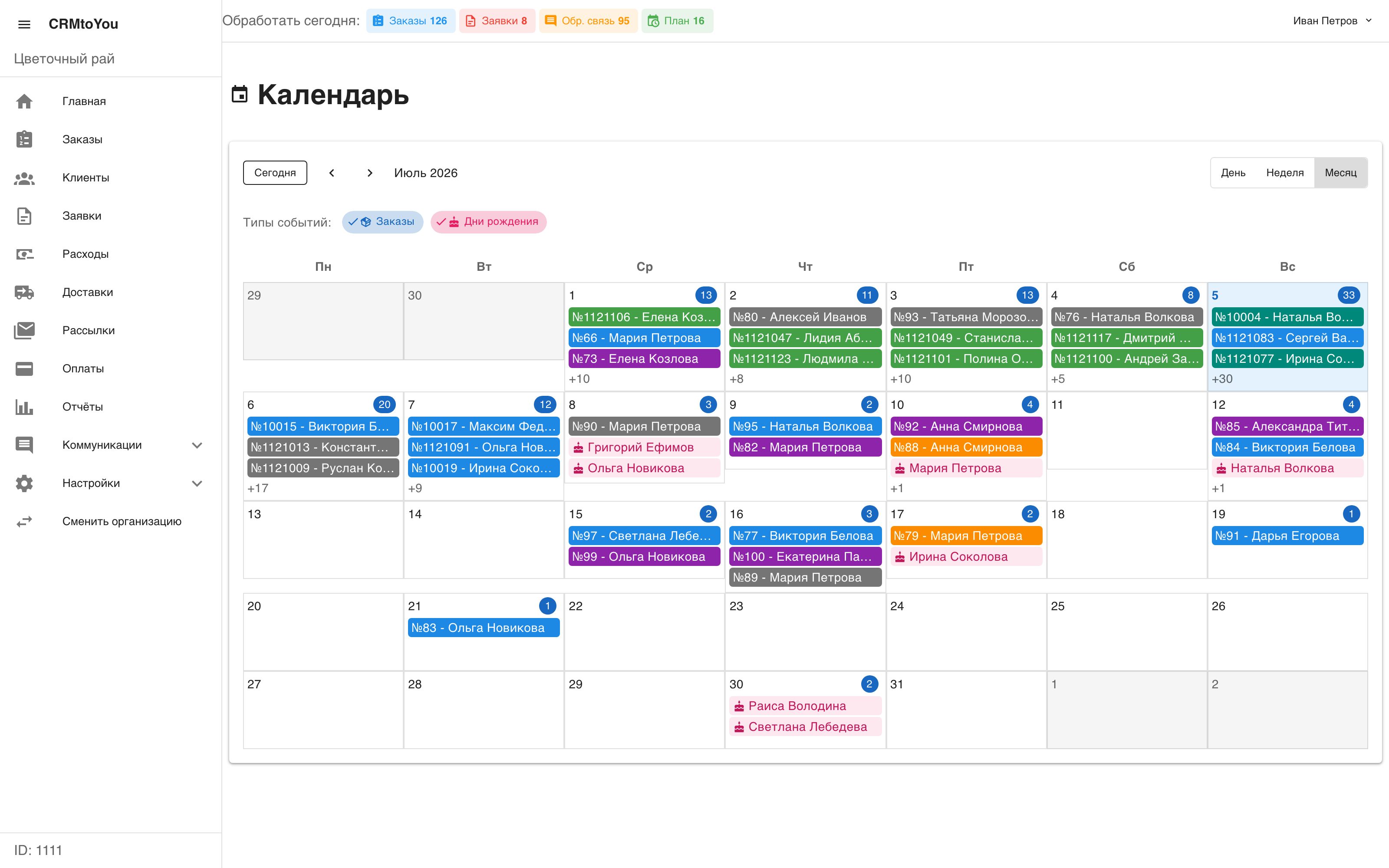Click the Цветочный рай organization name

click(x=64, y=59)
